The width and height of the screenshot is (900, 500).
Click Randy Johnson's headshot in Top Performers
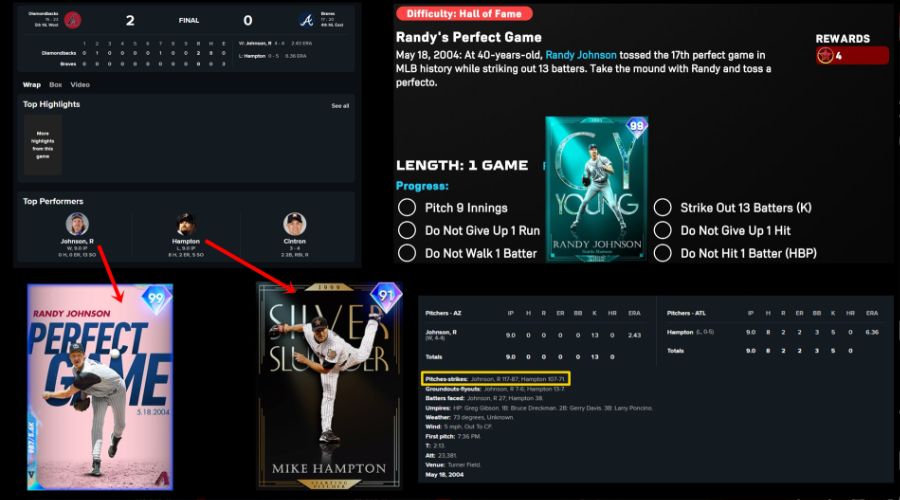[x=77, y=224]
